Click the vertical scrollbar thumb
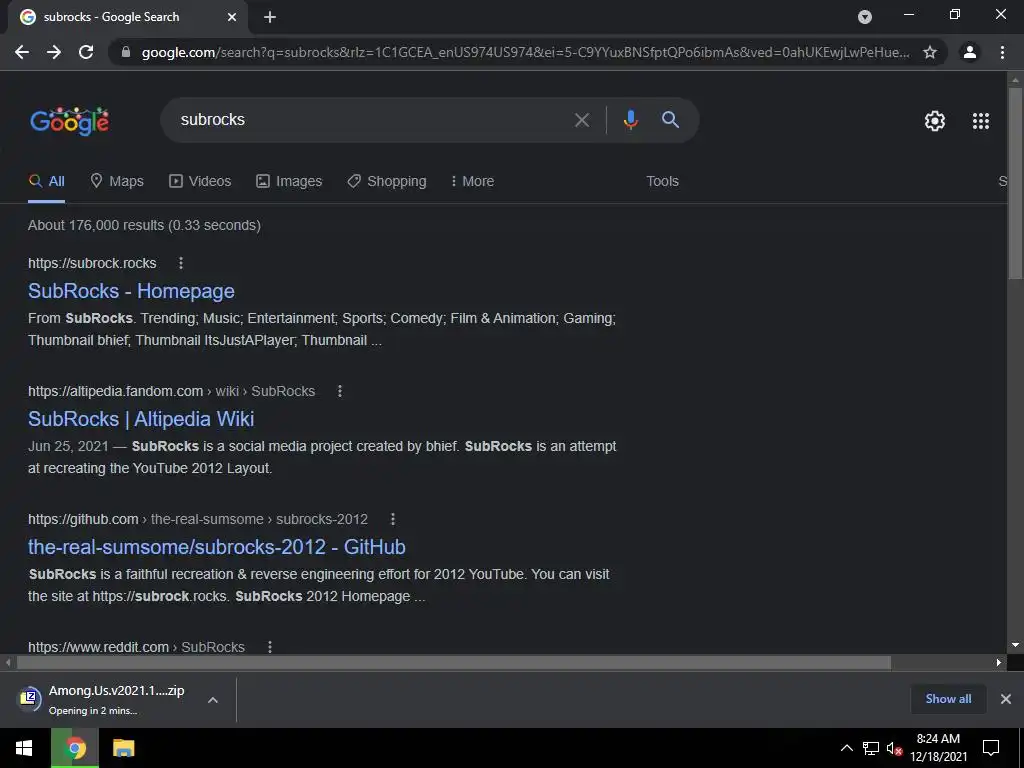1024x768 pixels. pos(1015,183)
